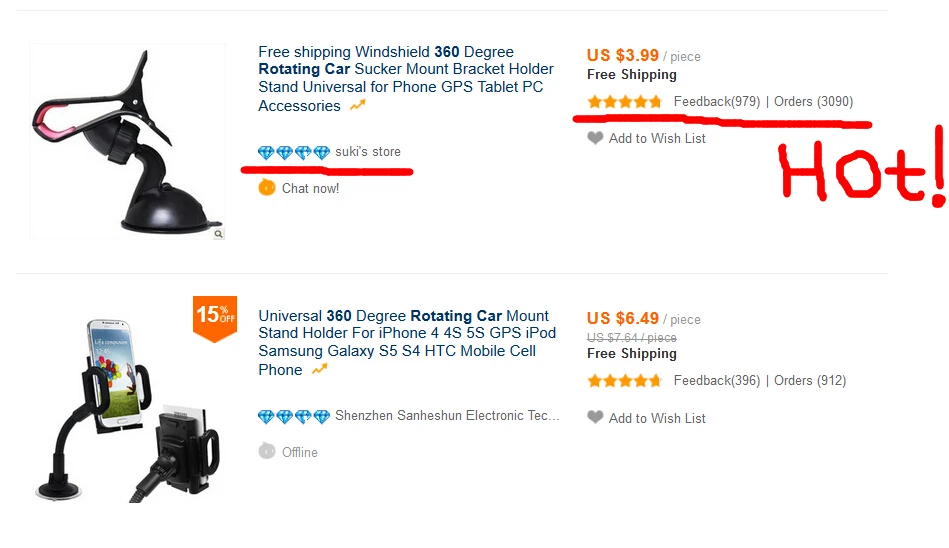Viewport: 949px width, 548px height.
Task: Click magnifier icon on first product image
Action: pos(219,234)
